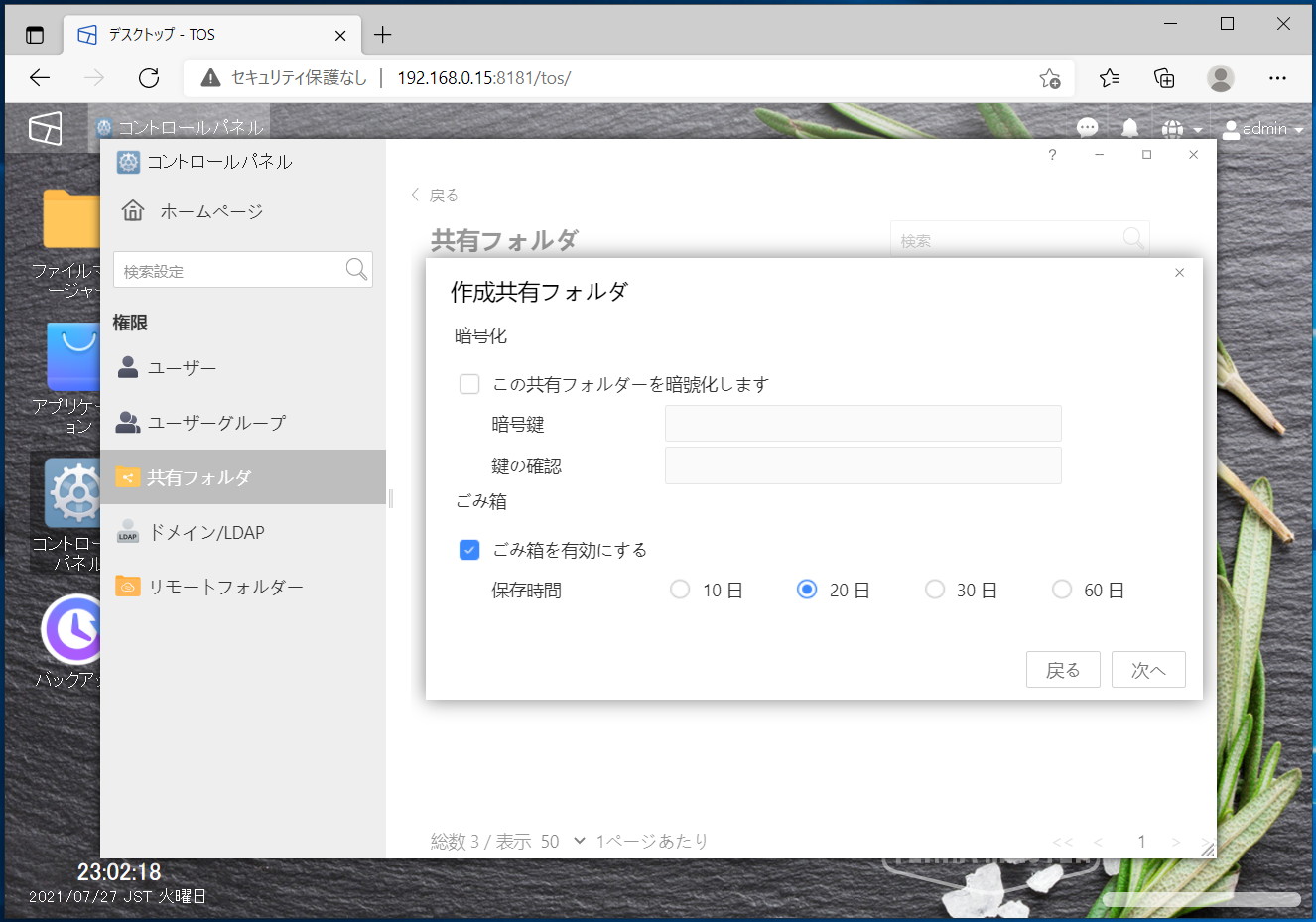This screenshot has width=1316, height=922.
Task: Click the address bar URL
Action: (x=484, y=78)
